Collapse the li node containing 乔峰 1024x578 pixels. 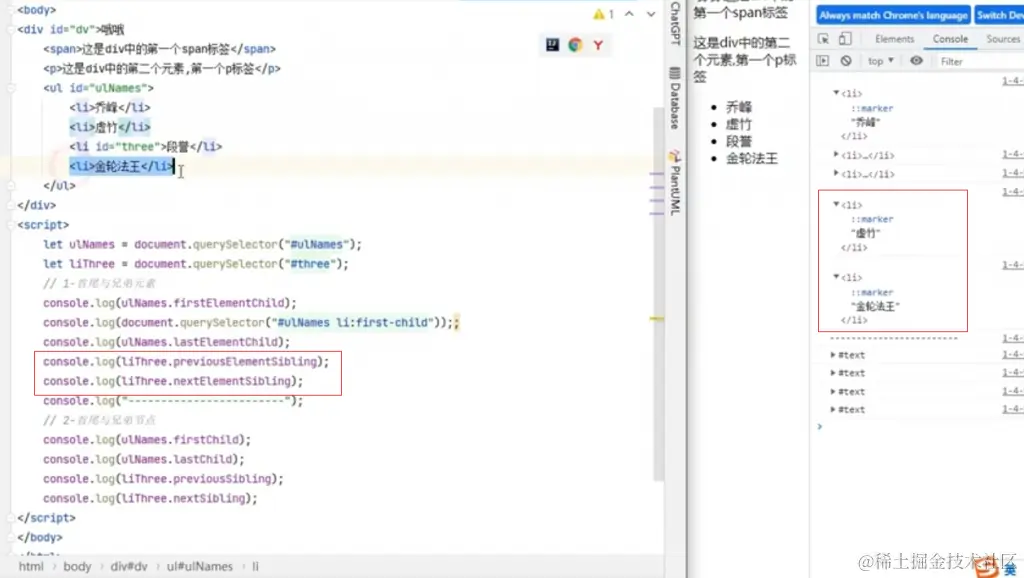[x=836, y=93]
